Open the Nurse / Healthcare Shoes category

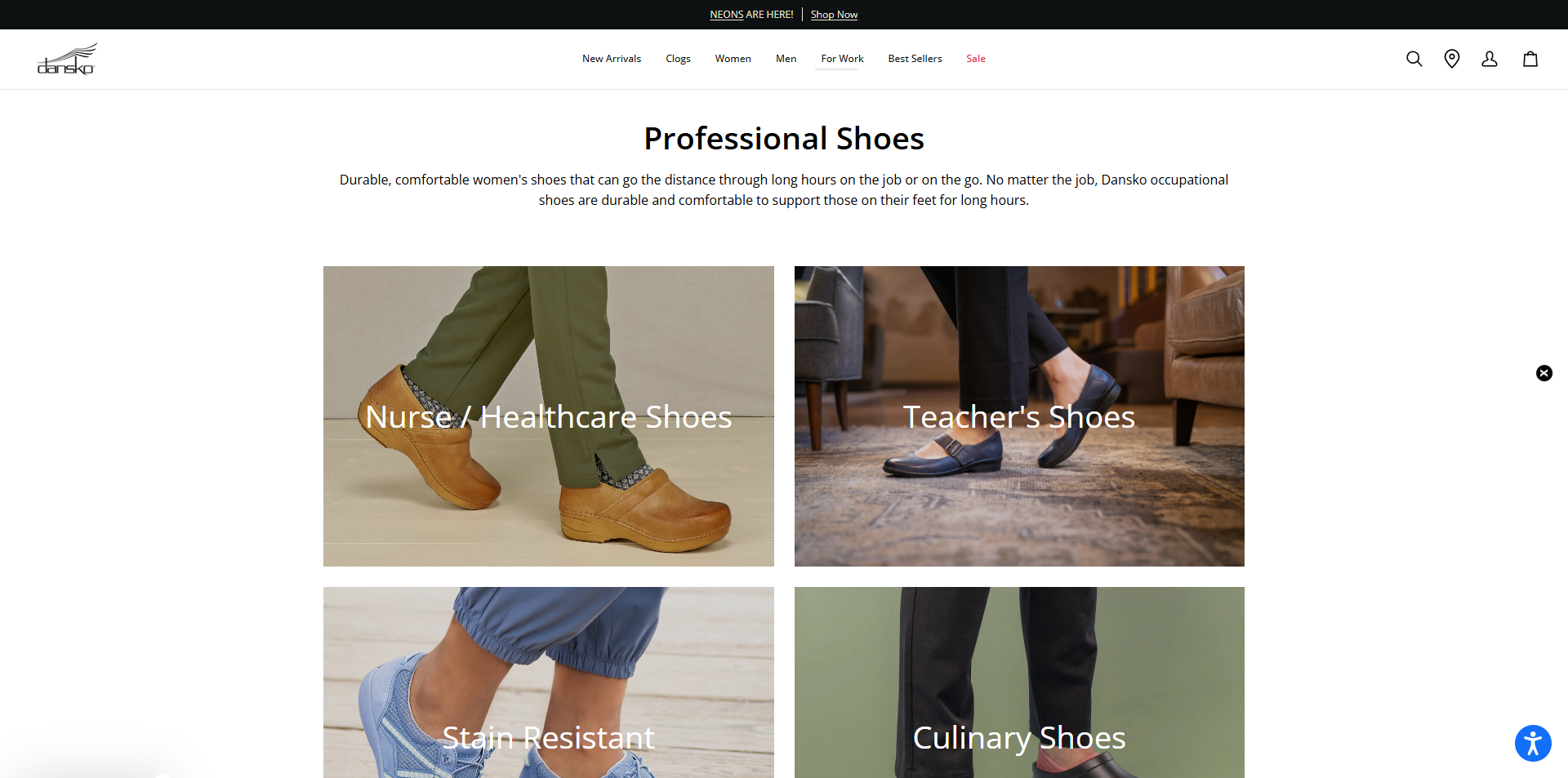(548, 416)
